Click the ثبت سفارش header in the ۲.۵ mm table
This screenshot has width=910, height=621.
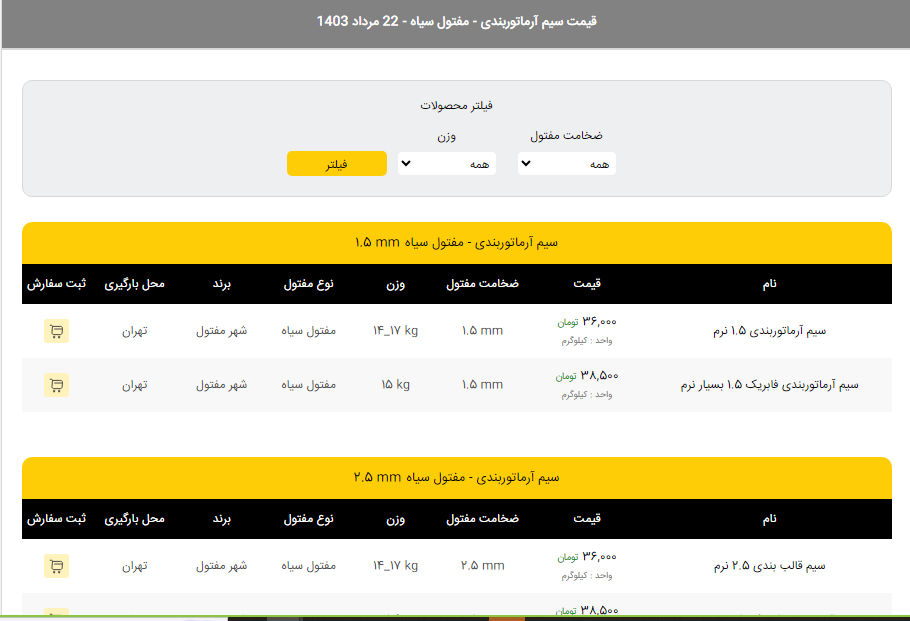pos(56,519)
